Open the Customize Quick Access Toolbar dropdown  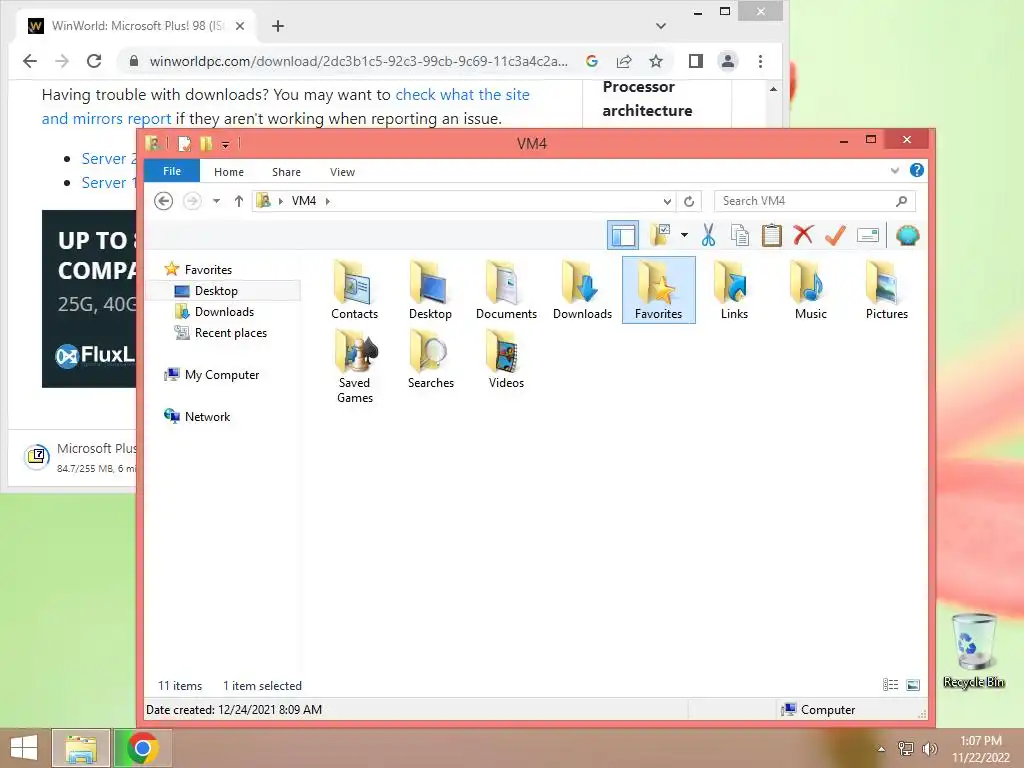(x=225, y=144)
